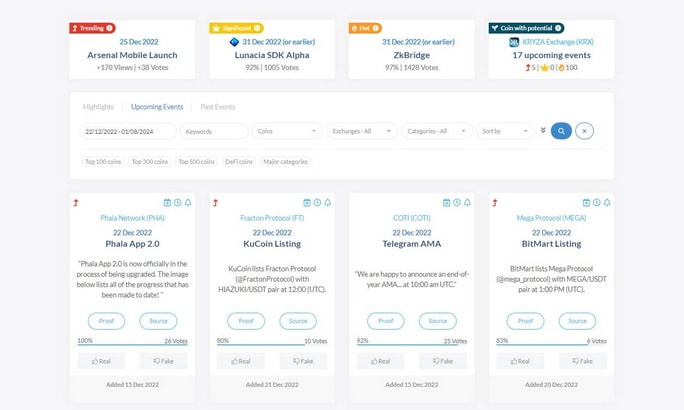Vote Real on the BitMart Listing event
The width and height of the screenshot is (684, 410).
[520, 361]
